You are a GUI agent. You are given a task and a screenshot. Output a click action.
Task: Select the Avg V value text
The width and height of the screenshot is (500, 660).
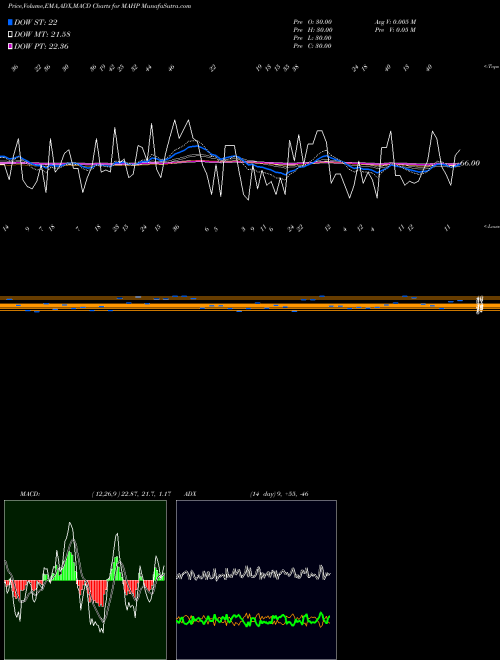tap(395, 22)
